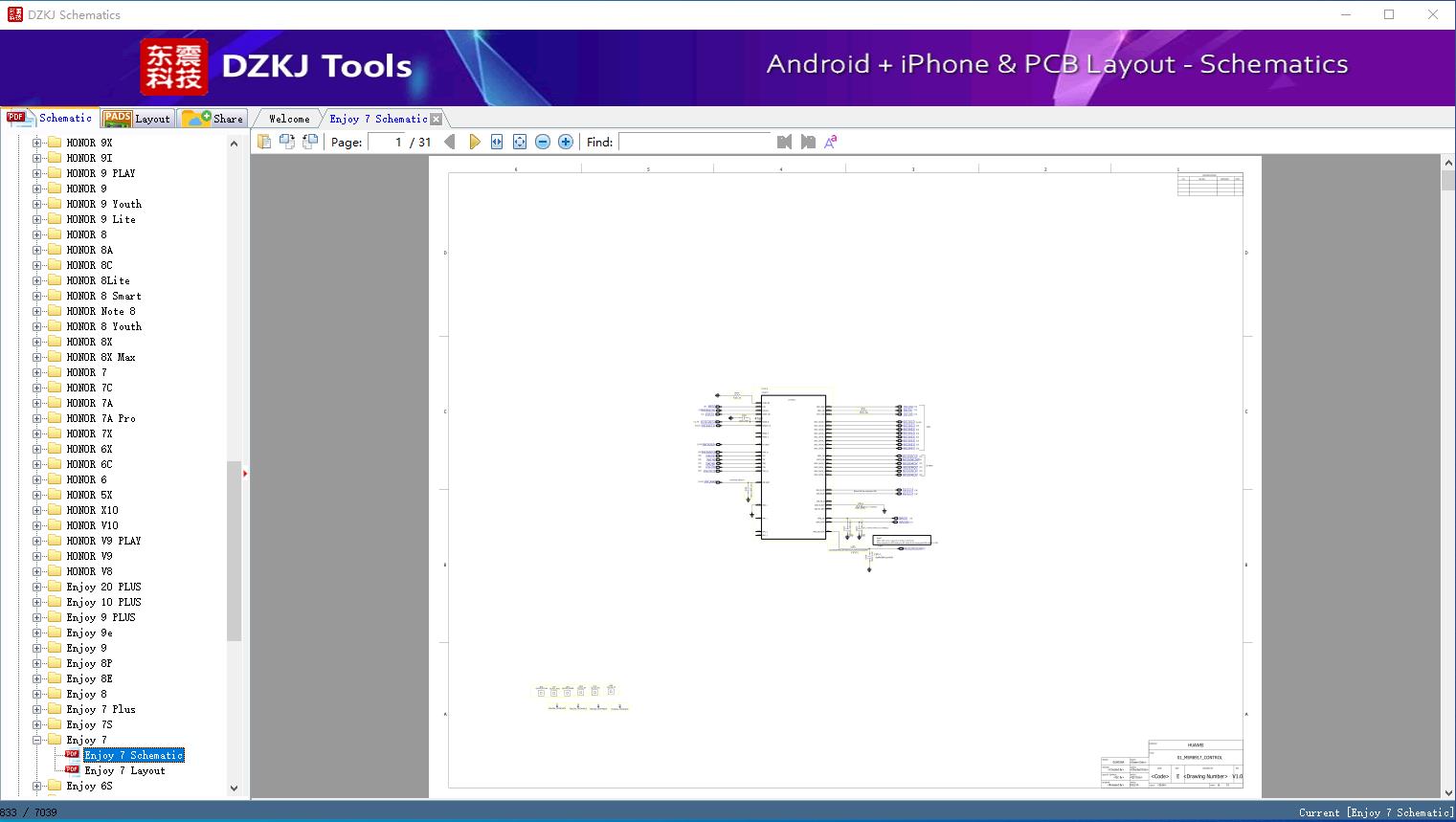Click the fit width icon

coord(497,142)
